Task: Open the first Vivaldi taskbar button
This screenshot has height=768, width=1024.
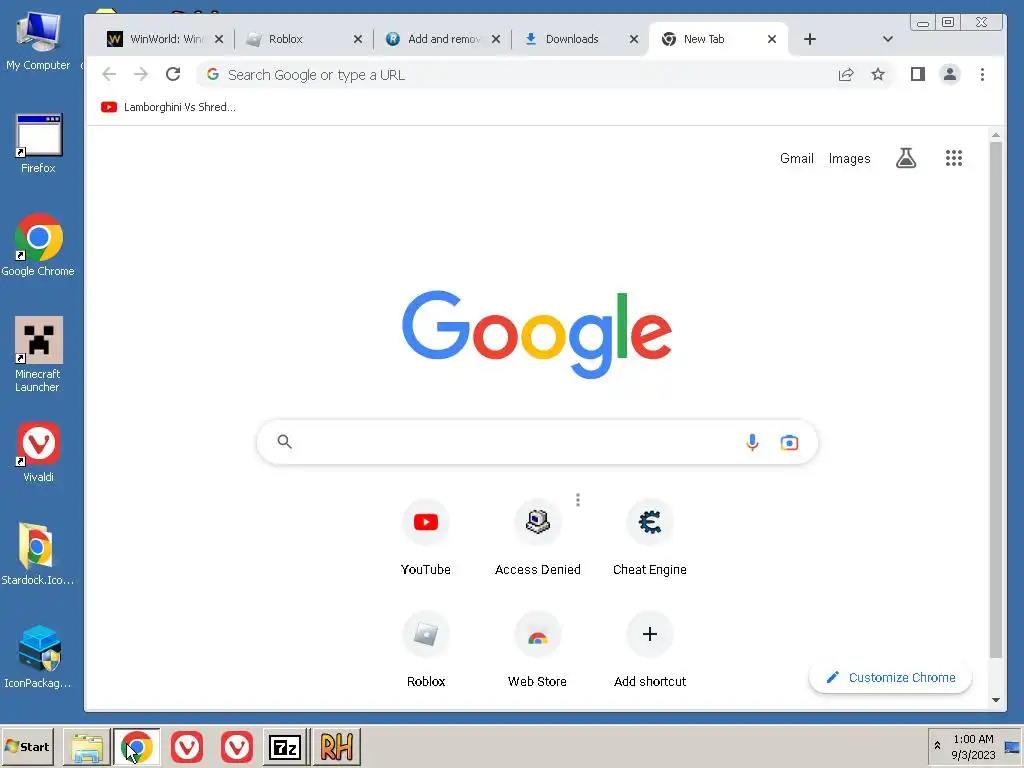Action: [187, 746]
